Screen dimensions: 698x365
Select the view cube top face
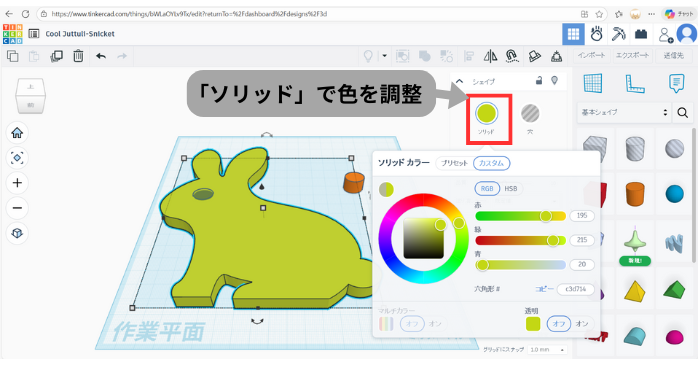tap(31, 86)
